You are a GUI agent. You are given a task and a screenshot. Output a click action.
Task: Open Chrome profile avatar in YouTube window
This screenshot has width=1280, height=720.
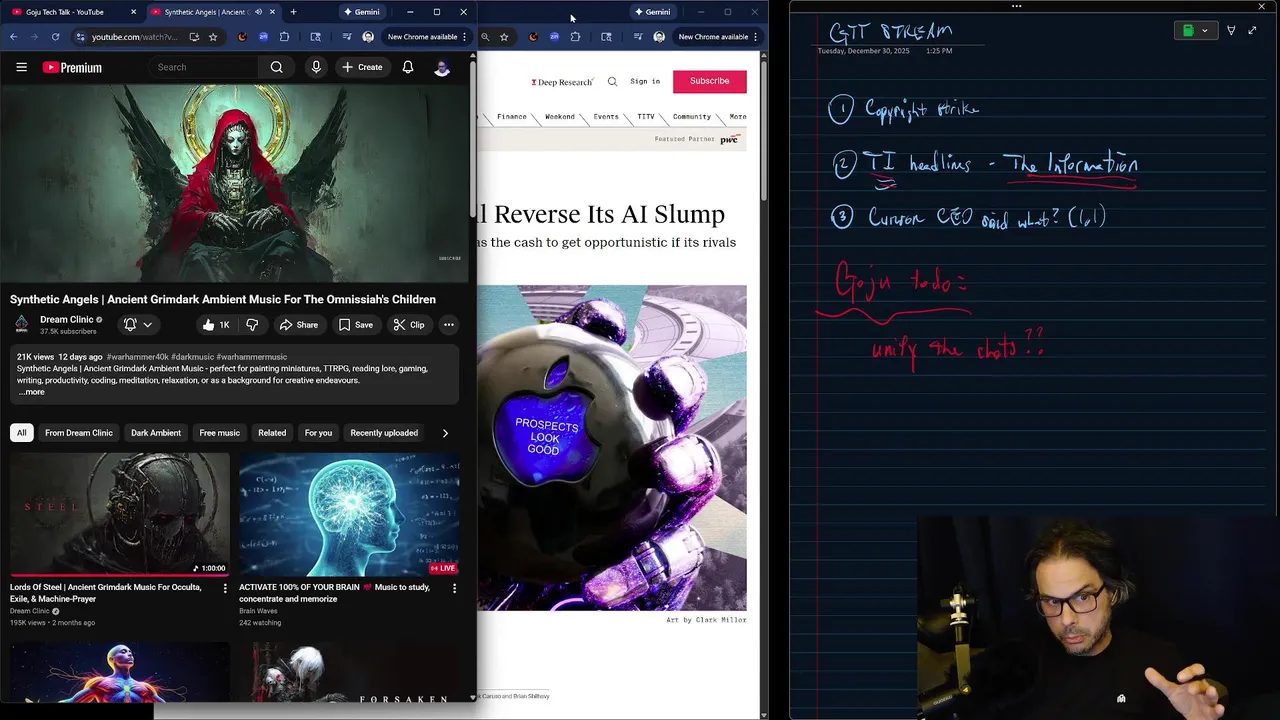tap(368, 37)
